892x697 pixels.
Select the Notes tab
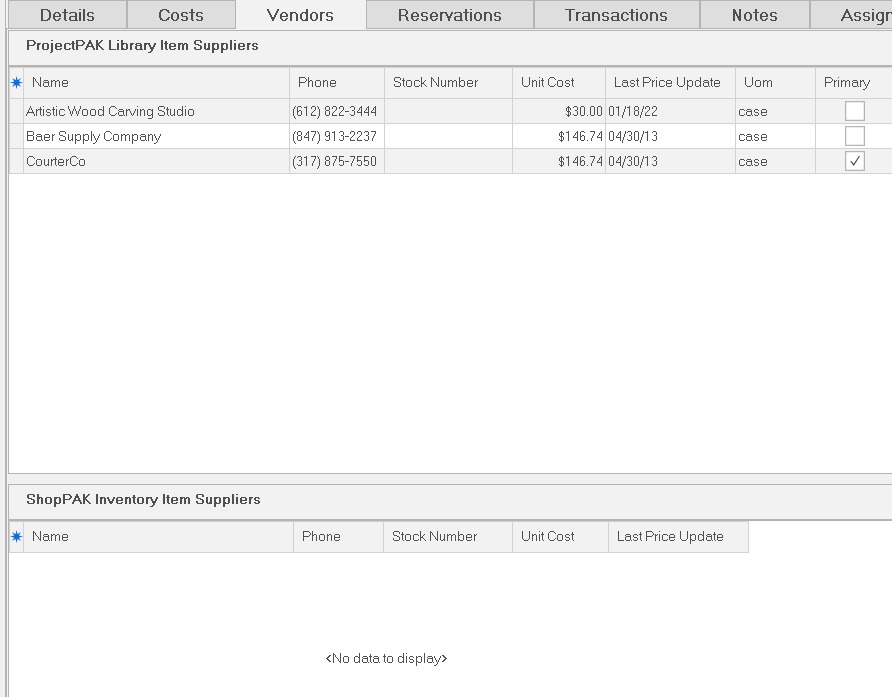click(754, 15)
